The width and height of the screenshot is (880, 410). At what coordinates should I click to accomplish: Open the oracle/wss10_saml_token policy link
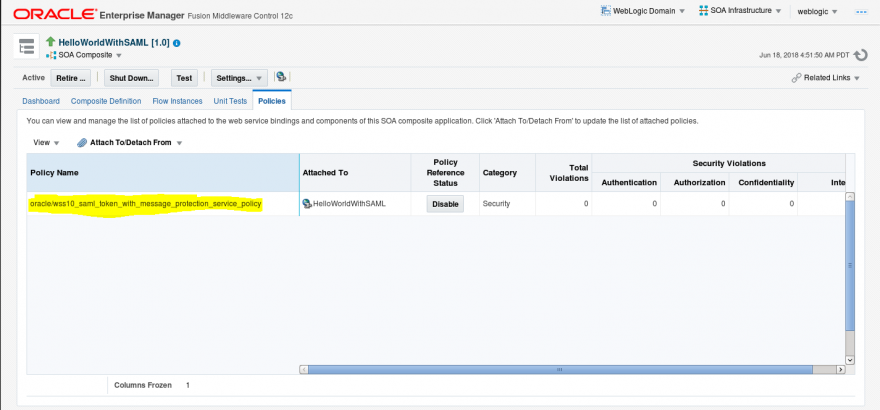point(145,204)
